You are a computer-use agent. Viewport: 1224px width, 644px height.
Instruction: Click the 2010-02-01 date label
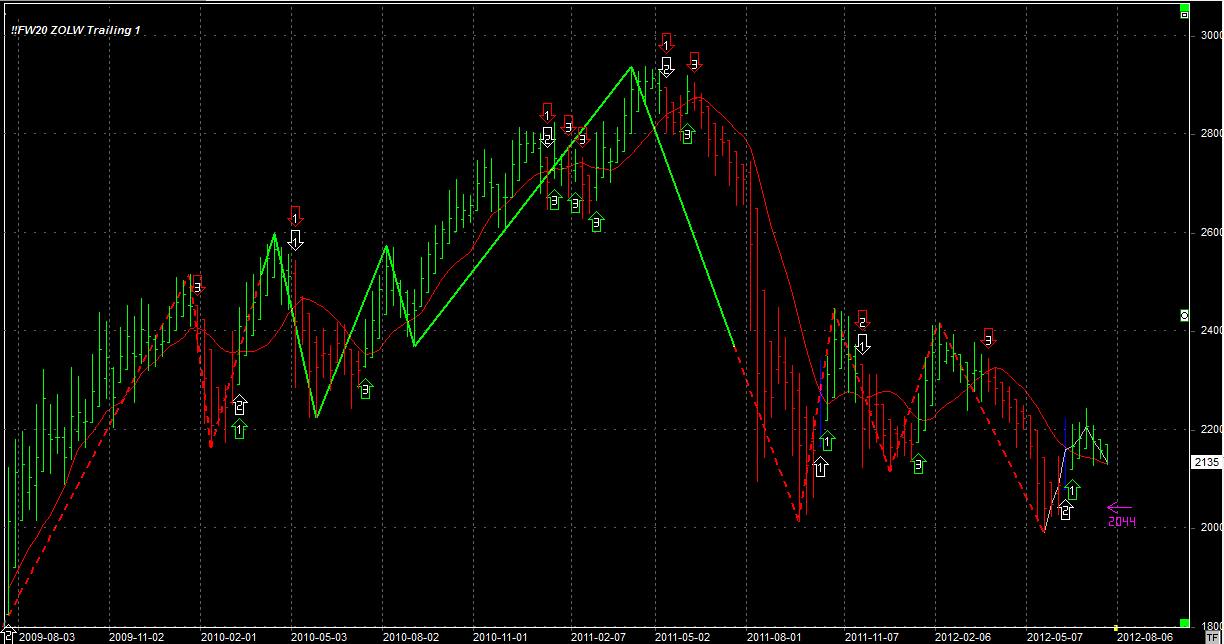tap(228, 636)
